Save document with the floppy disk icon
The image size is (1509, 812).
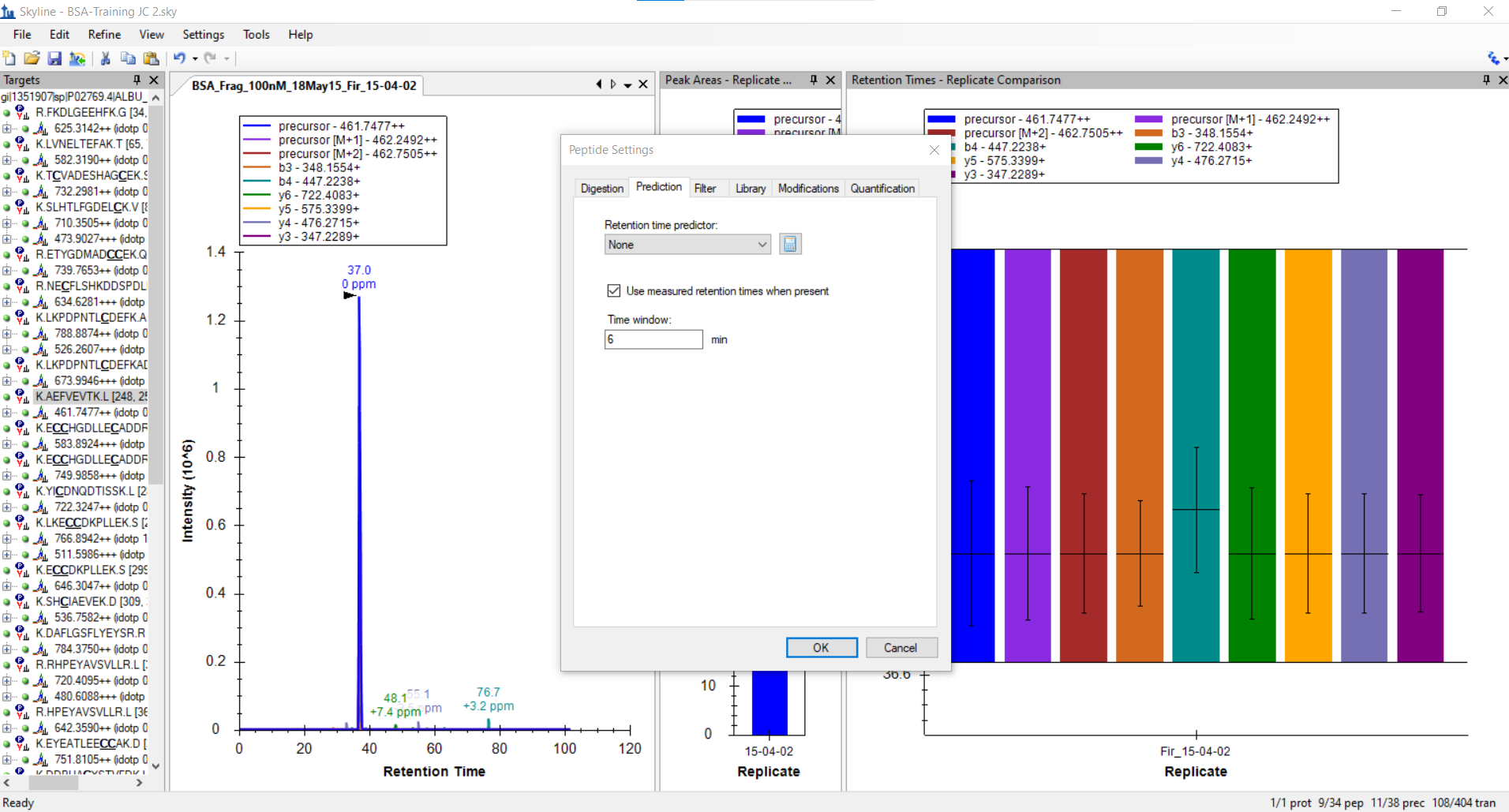[x=54, y=58]
